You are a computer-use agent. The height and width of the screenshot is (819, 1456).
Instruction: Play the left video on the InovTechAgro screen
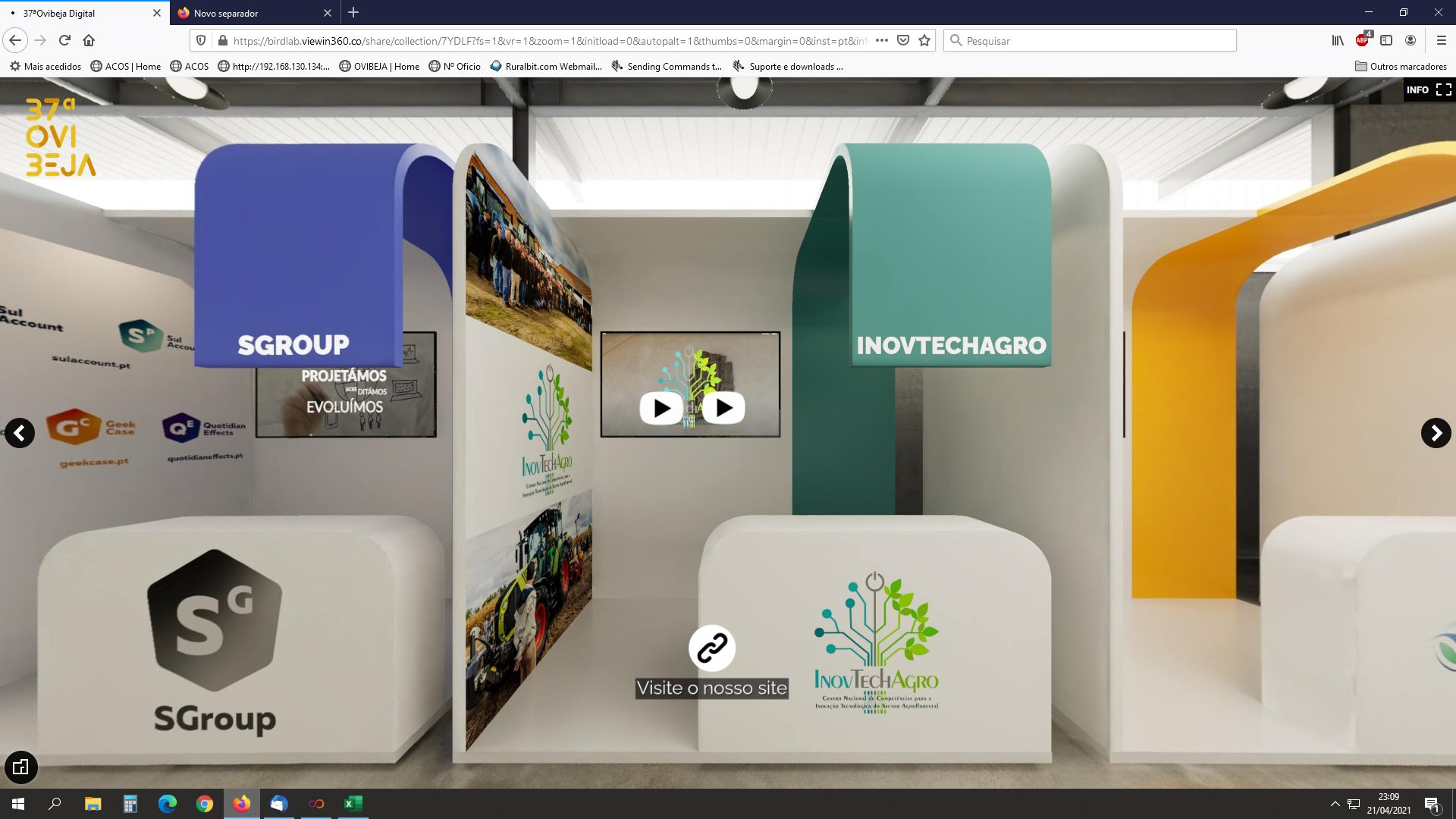coord(661,408)
